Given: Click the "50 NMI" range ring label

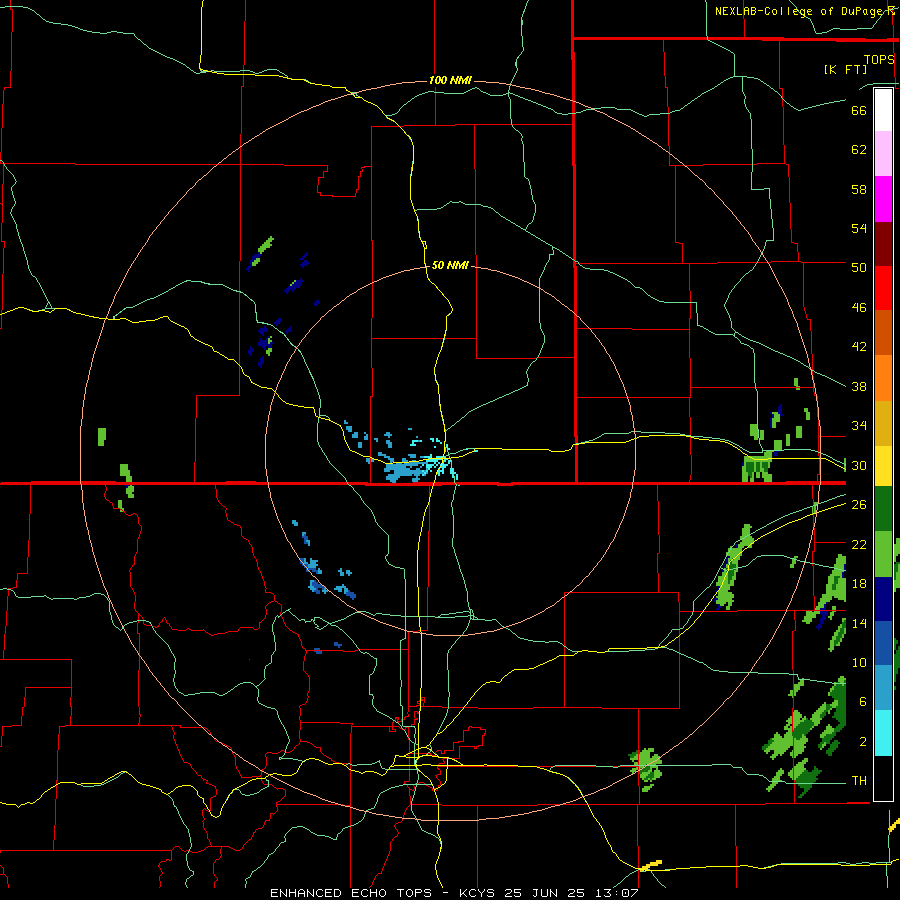Looking at the screenshot, I should pyautogui.click(x=450, y=265).
